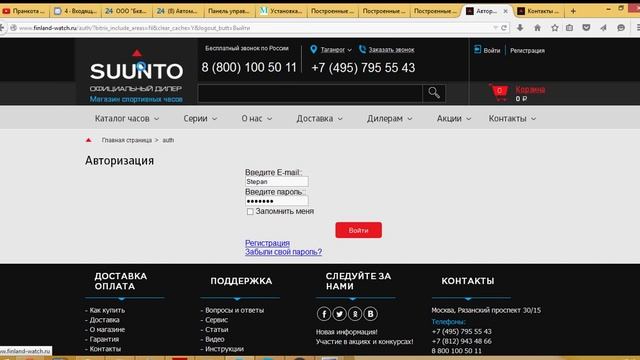The image size is (640, 360).
Task: Open Гарантия footer link
Action: click(x=104, y=339)
